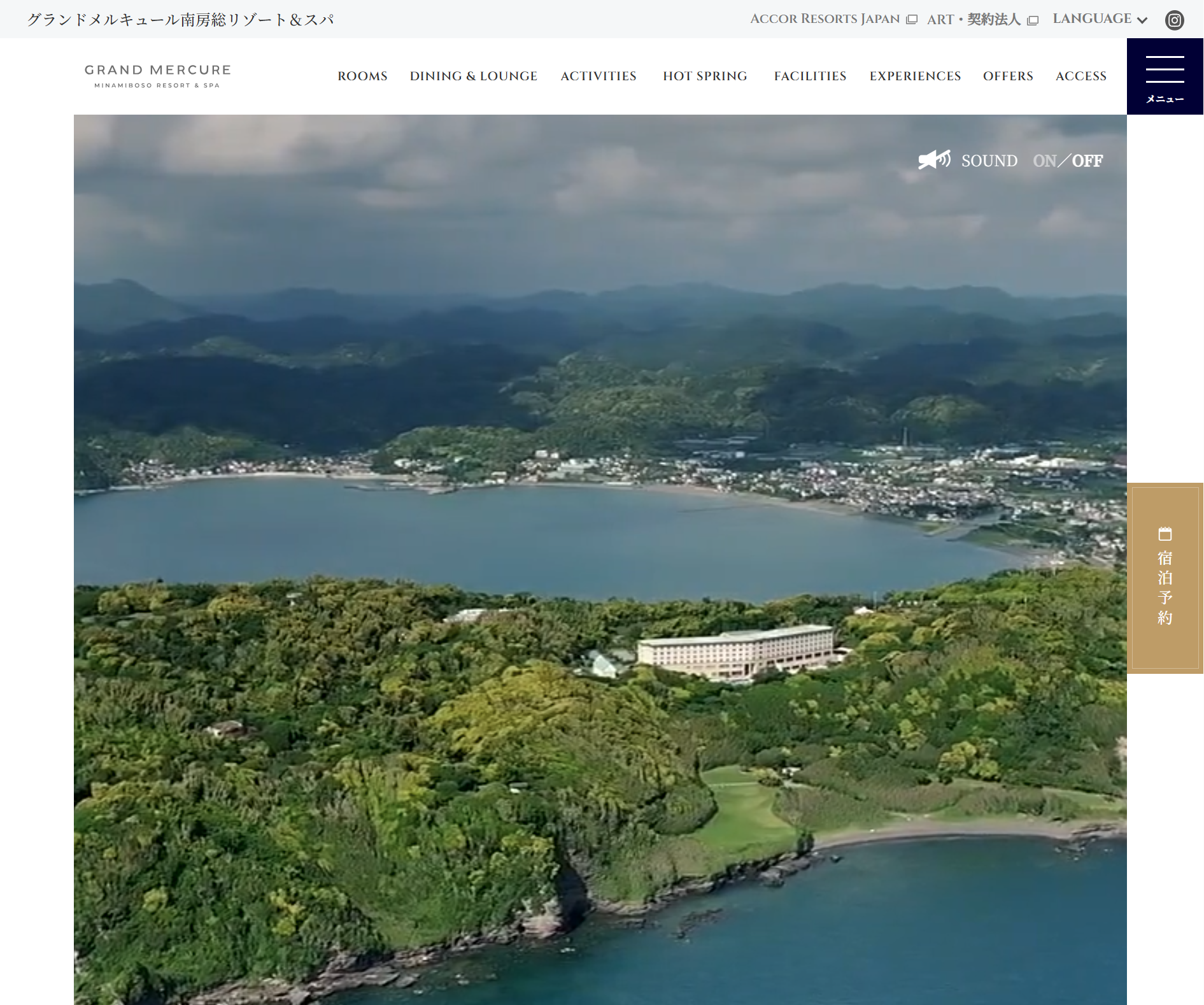This screenshot has height=1005, width=1204.
Task: Click グランドメルキュール南房総リゾート＆スパ title text
Action: coord(180,20)
